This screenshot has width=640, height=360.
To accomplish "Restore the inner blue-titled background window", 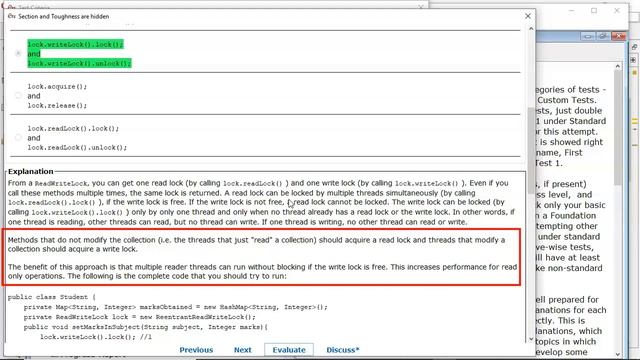I will (603, 36).
